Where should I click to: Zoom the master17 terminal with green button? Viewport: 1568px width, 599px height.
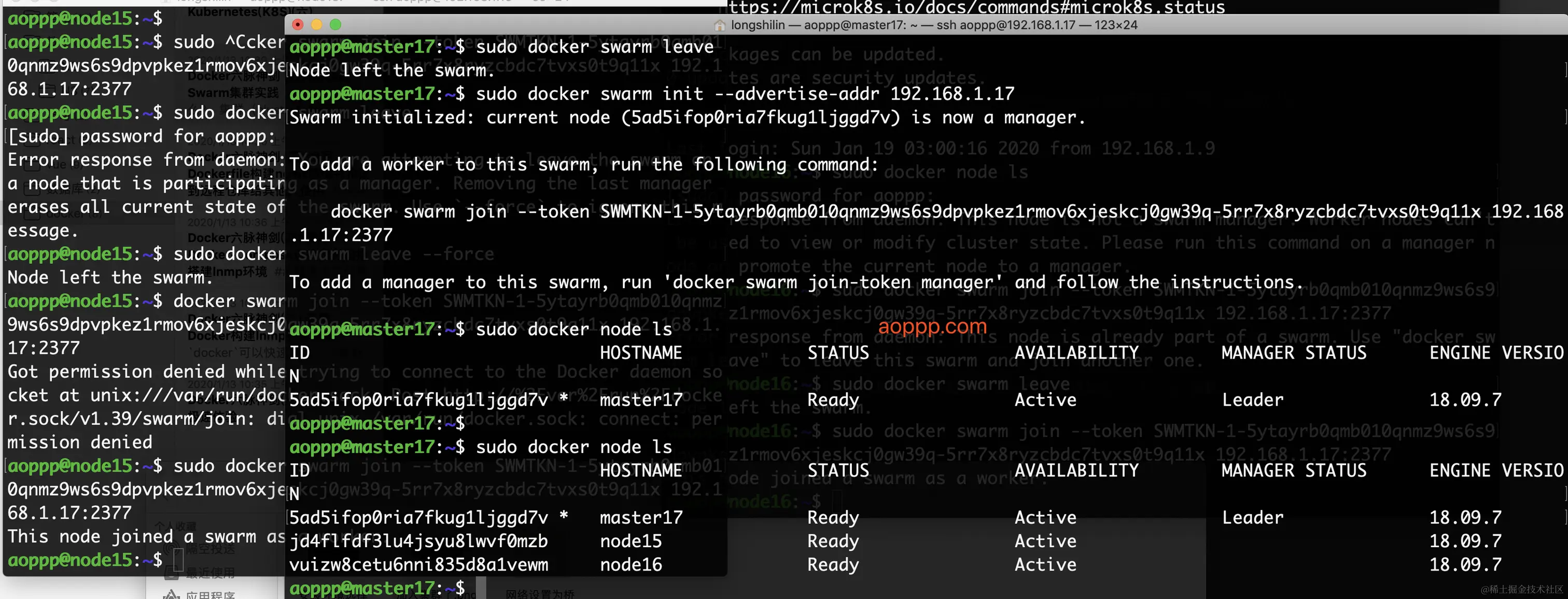coord(335,24)
